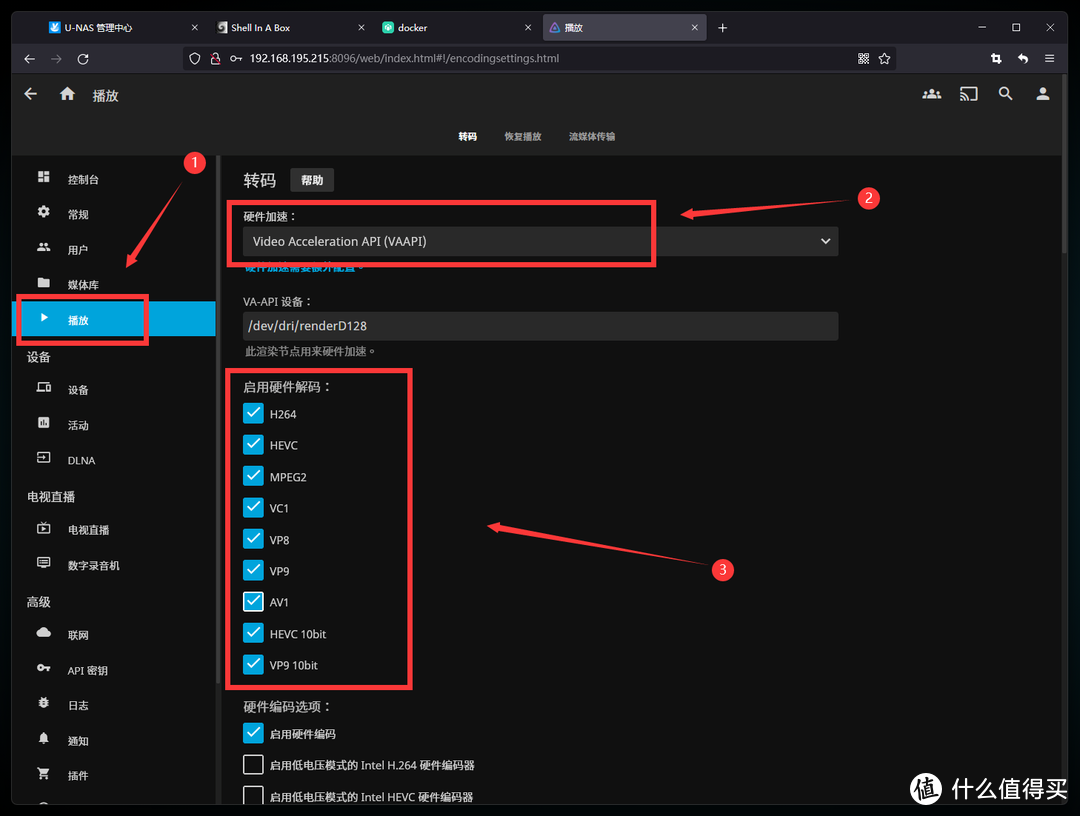1080x816 pixels.
Task: Open the SyncPlay group icon
Action: coord(931,94)
